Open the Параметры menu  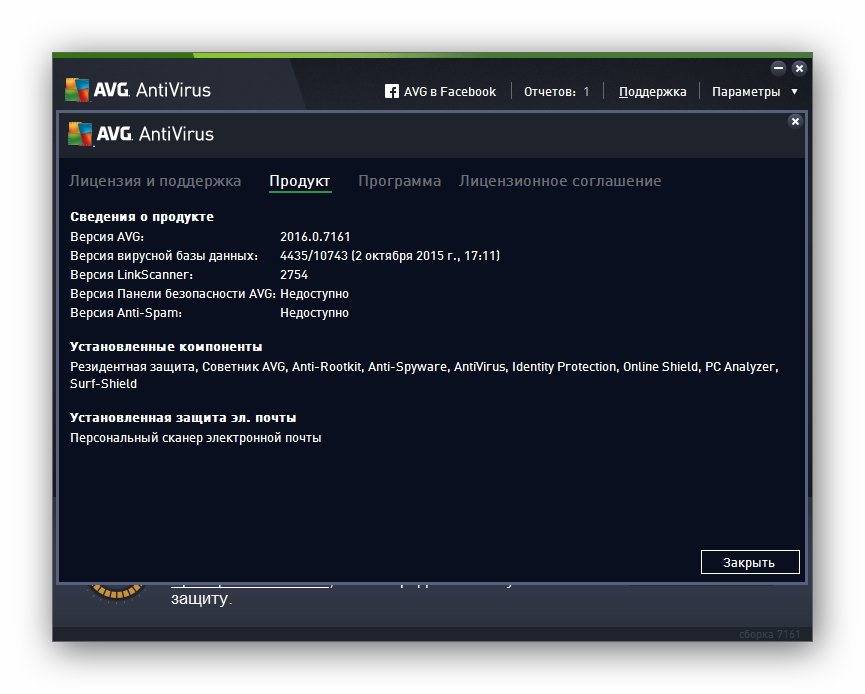(x=746, y=92)
